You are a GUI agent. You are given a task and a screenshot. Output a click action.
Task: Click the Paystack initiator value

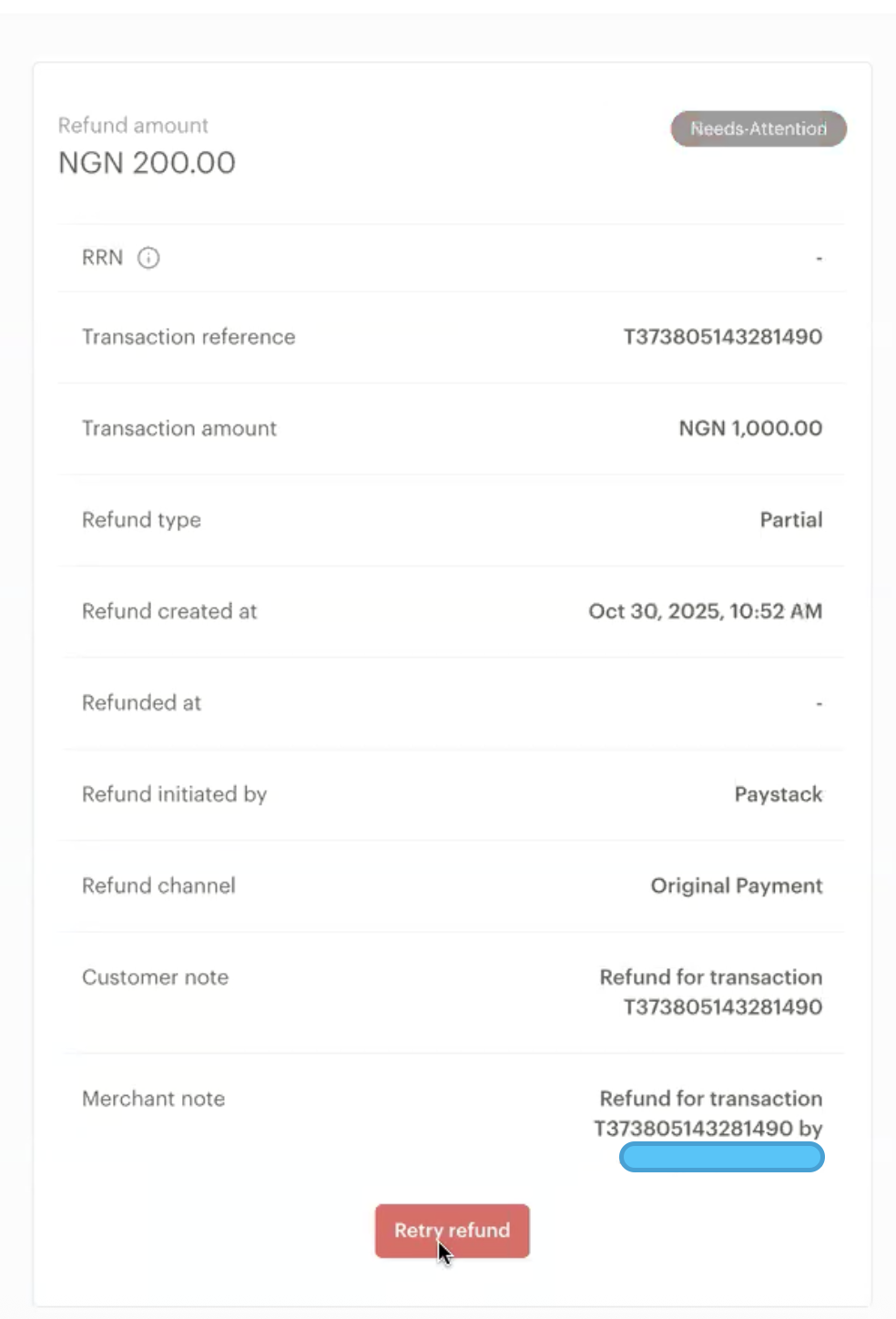click(x=778, y=794)
